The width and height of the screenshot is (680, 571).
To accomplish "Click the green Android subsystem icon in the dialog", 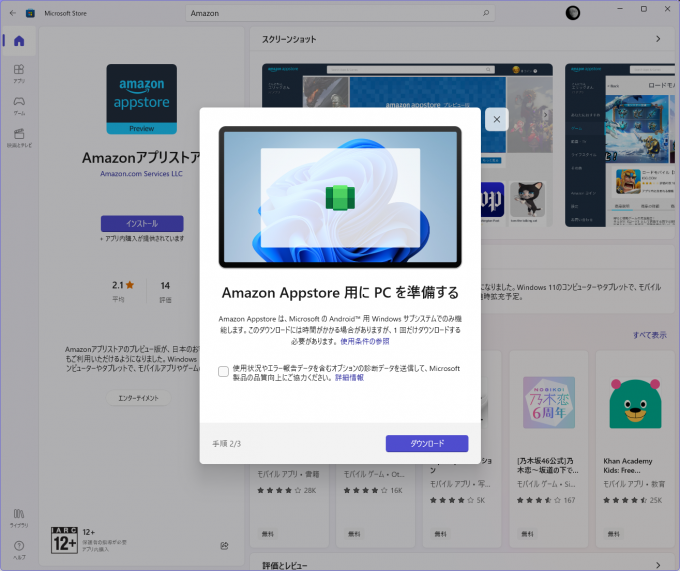I will point(340,198).
